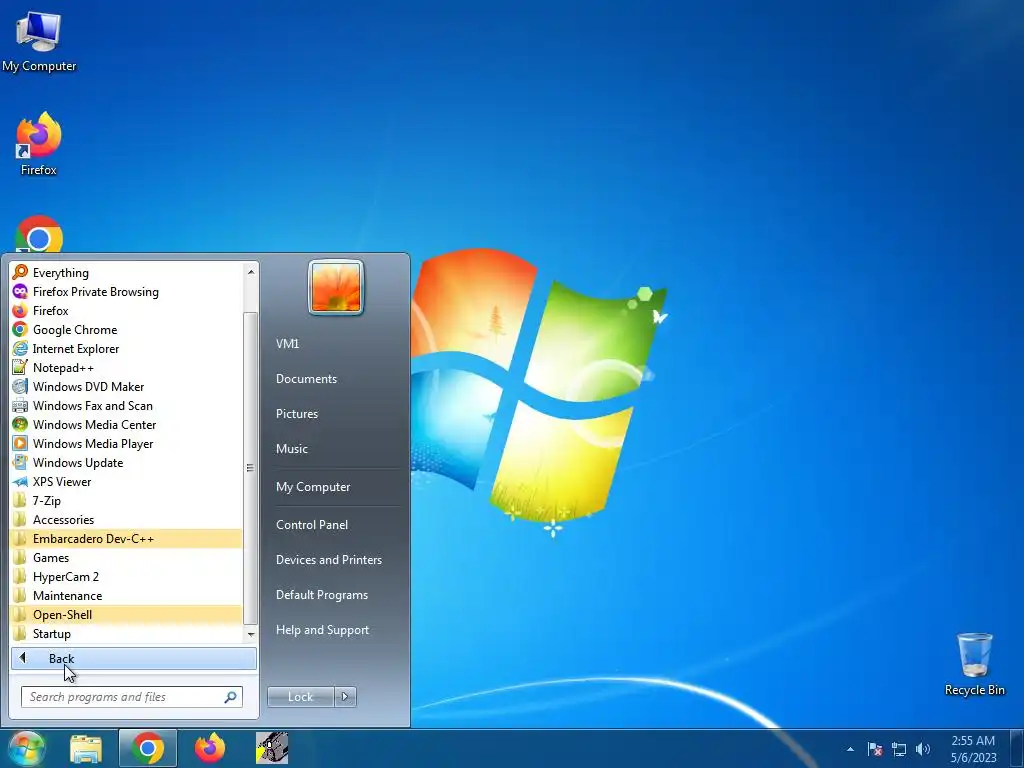This screenshot has width=1024, height=768.
Task: Select Recycle Bin on desktop
Action: pyautogui.click(x=974, y=664)
